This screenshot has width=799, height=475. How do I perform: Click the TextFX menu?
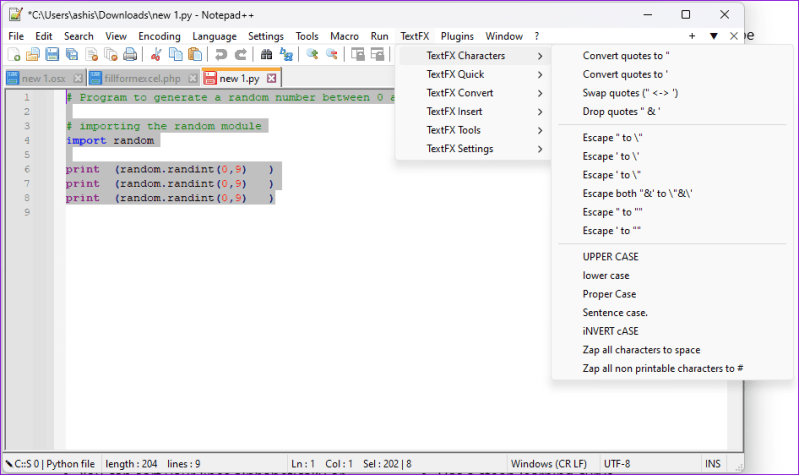pyautogui.click(x=414, y=36)
